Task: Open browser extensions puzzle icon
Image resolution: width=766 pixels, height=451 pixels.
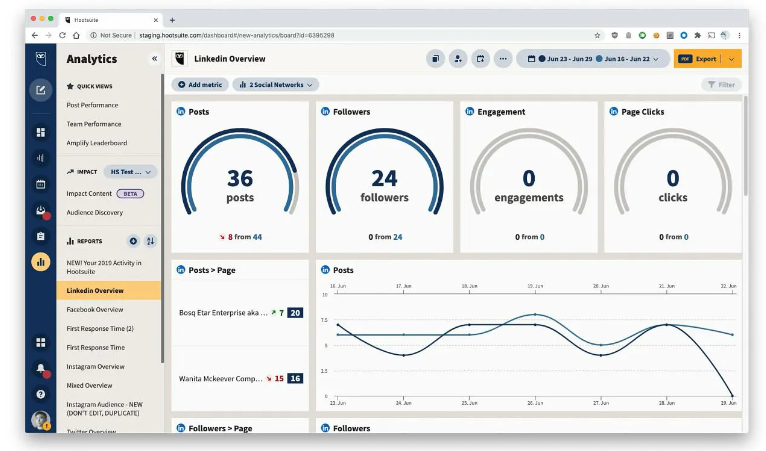Action: [x=698, y=35]
